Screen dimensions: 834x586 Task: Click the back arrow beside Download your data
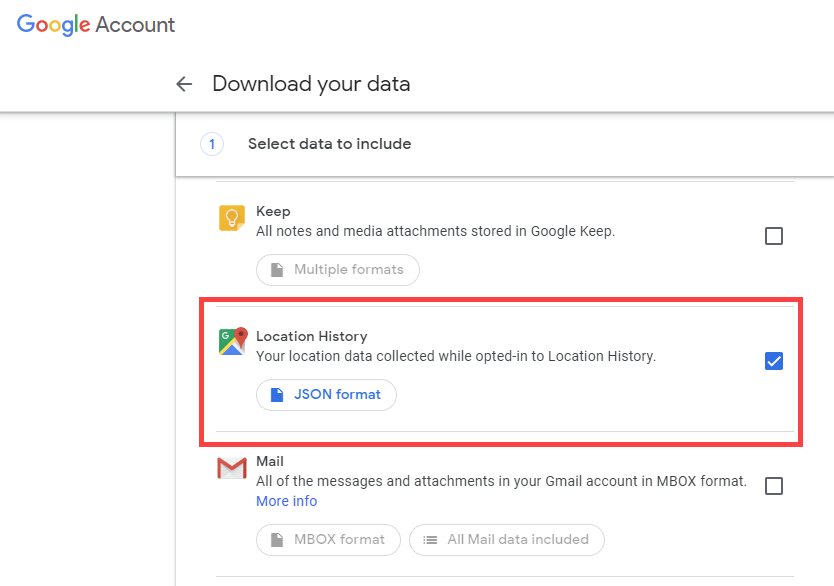[184, 84]
